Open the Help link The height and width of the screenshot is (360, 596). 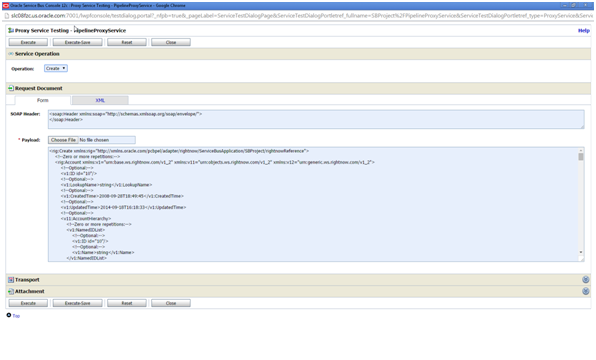583,30
